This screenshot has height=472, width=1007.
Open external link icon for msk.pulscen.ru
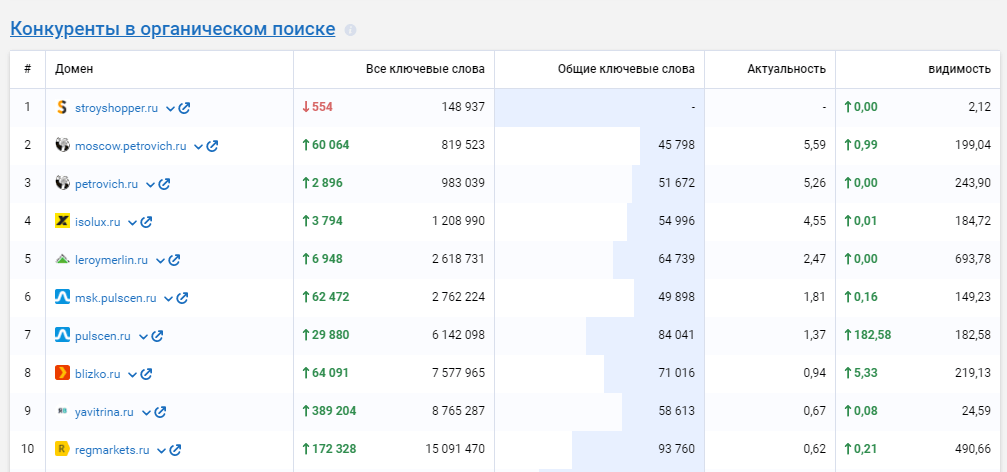(182, 297)
